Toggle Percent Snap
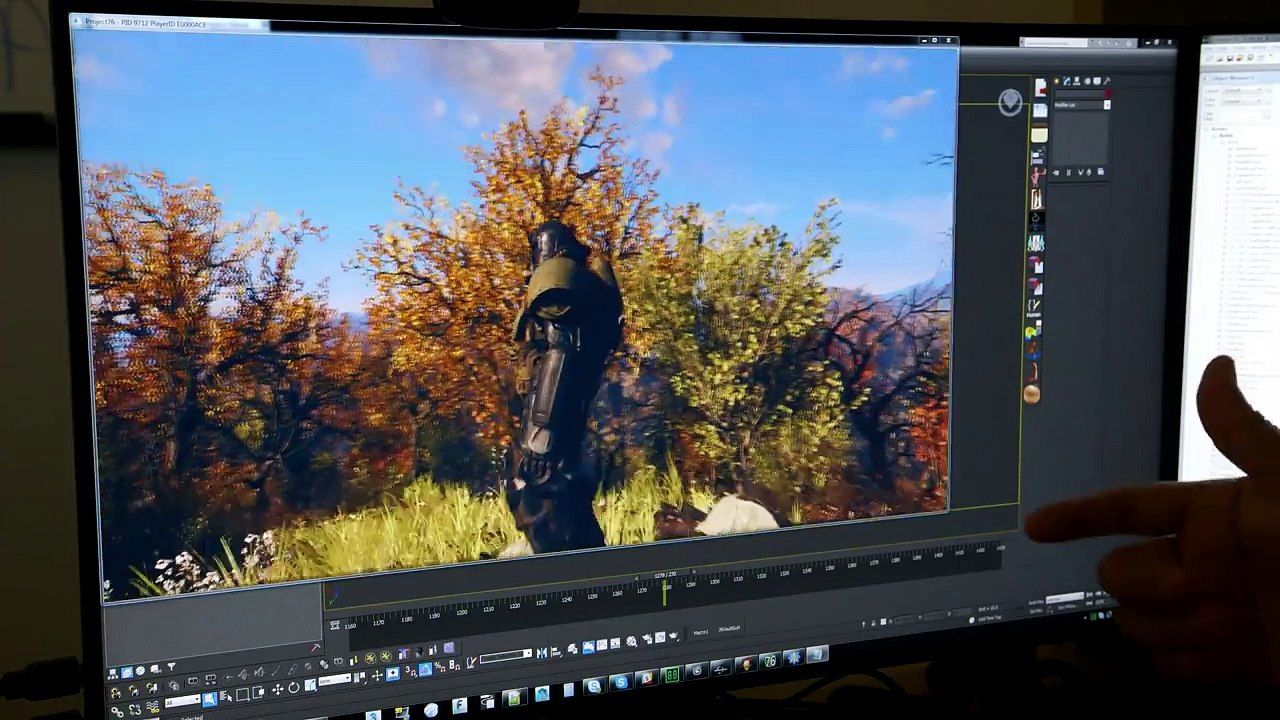The width and height of the screenshot is (1280, 720). point(440,667)
